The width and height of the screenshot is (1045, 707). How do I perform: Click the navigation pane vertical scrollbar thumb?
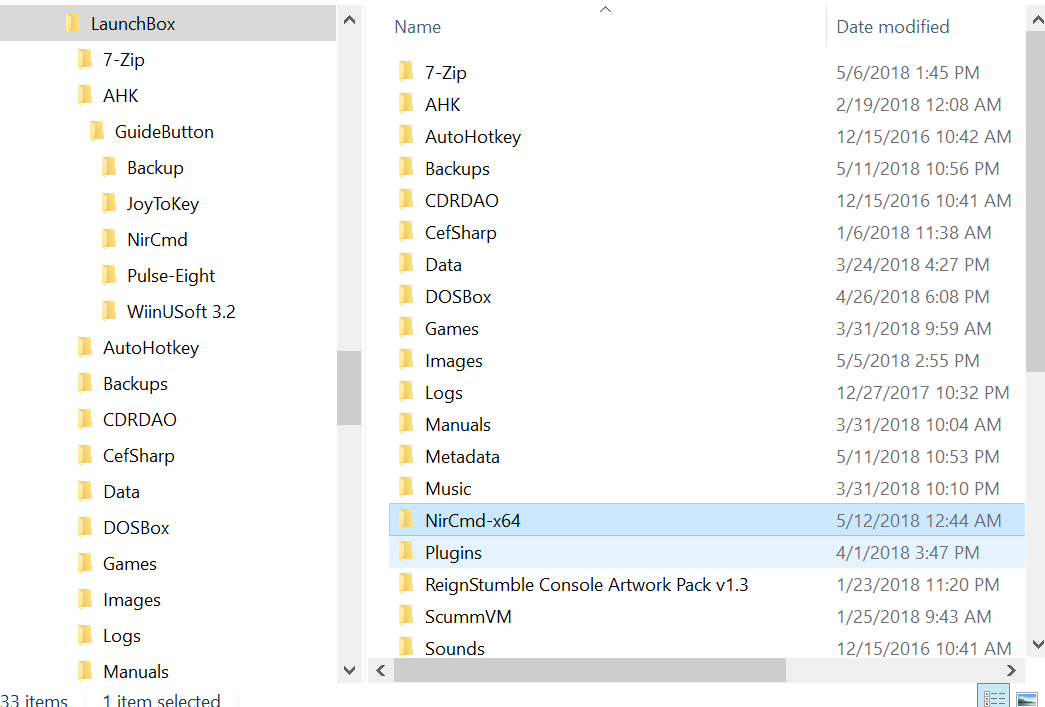pos(349,388)
